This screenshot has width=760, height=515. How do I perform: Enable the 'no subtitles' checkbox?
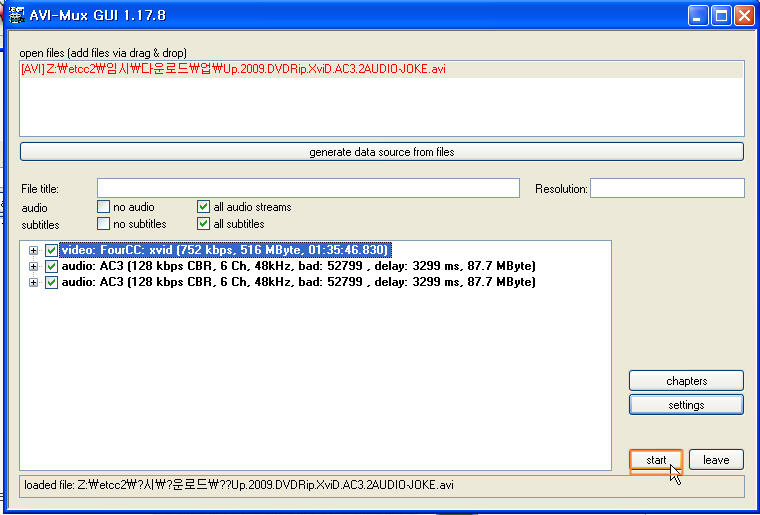coord(103,224)
